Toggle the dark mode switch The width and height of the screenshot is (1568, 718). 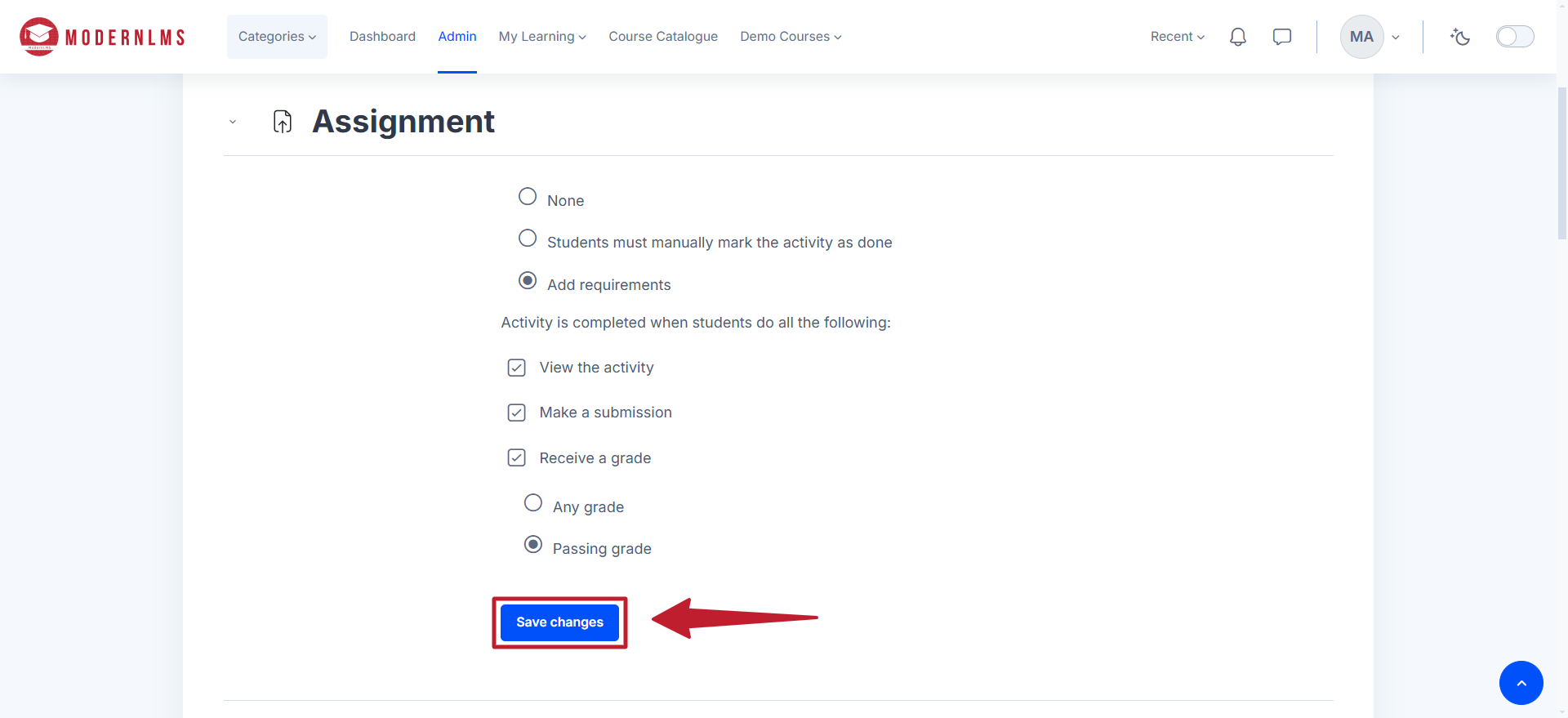point(1515,37)
